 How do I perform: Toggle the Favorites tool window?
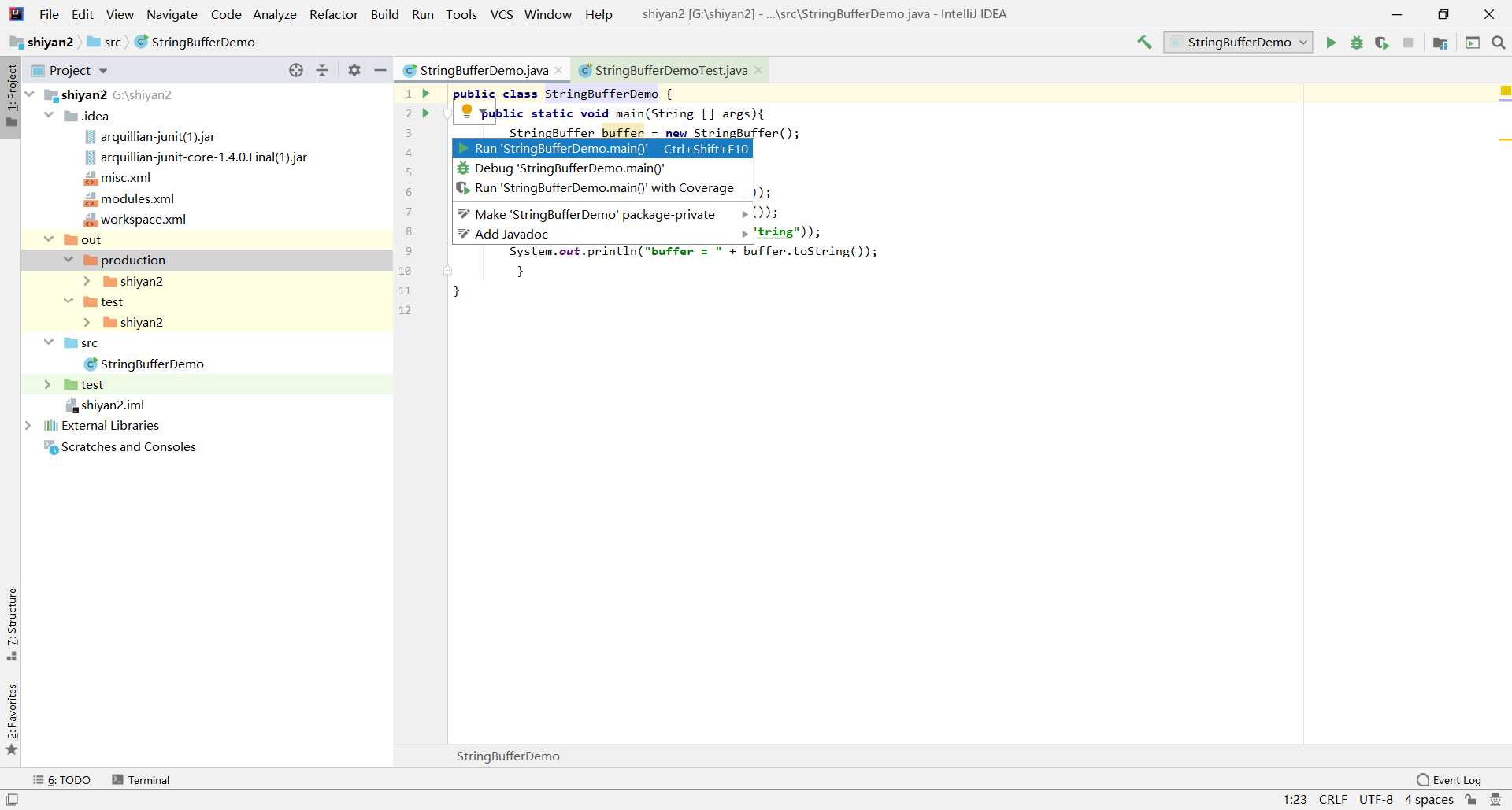click(x=12, y=718)
